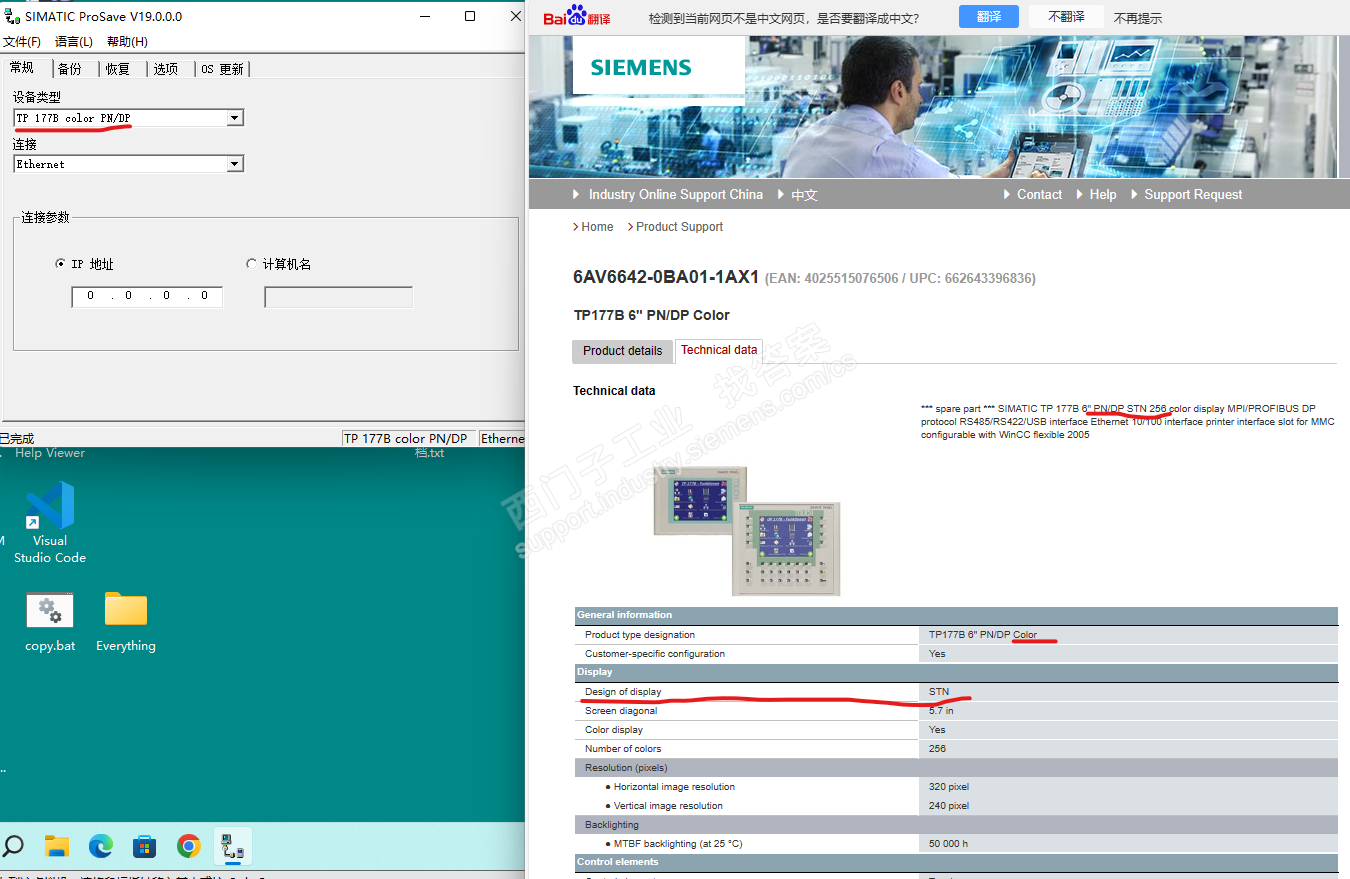Switch to the 常规 tab
Screen dimensions: 1350x879
click(22, 67)
